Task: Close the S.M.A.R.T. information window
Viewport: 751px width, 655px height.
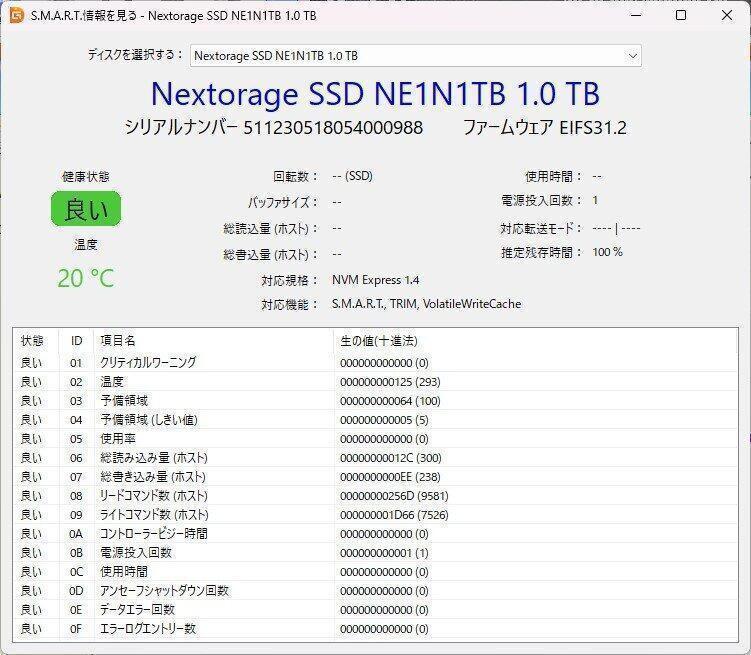Action: [x=727, y=15]
